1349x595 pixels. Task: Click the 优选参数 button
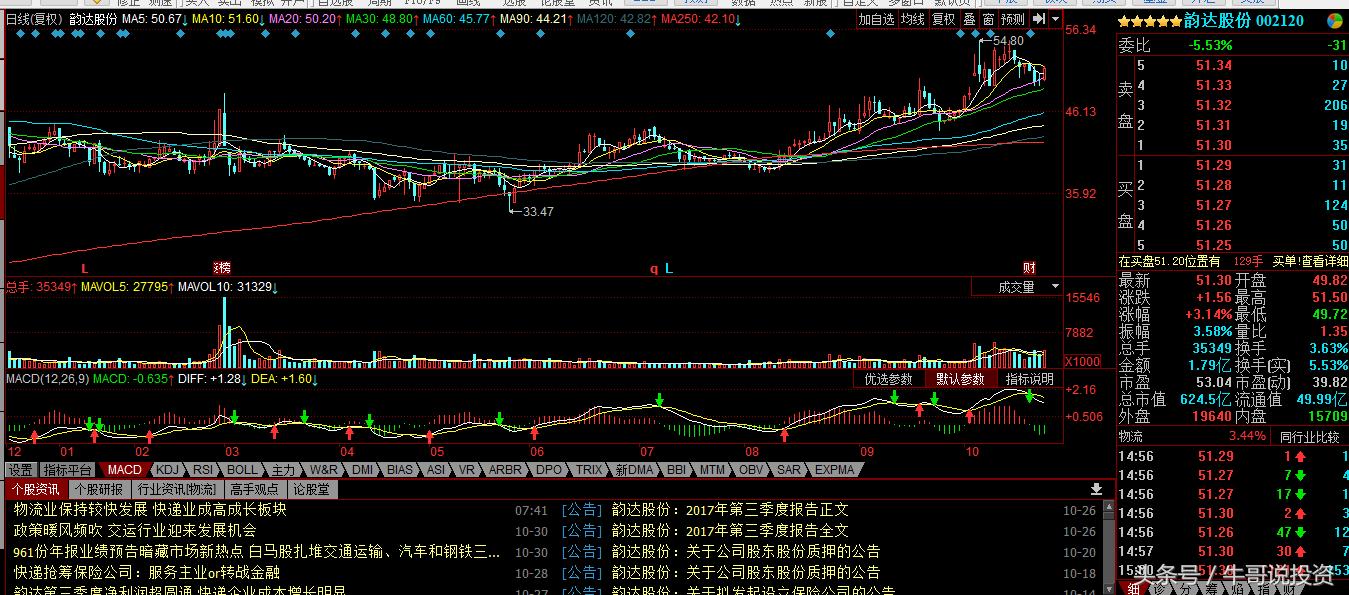888,380
